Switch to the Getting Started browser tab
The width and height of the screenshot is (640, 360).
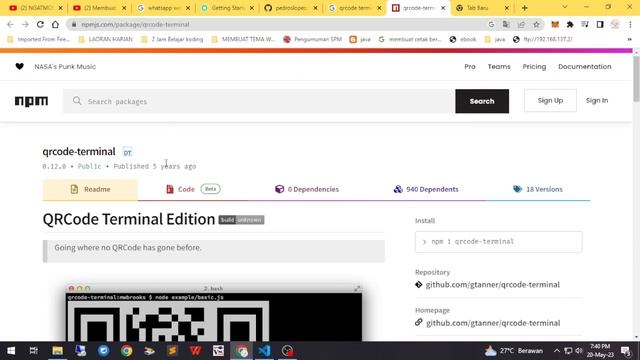226,8
